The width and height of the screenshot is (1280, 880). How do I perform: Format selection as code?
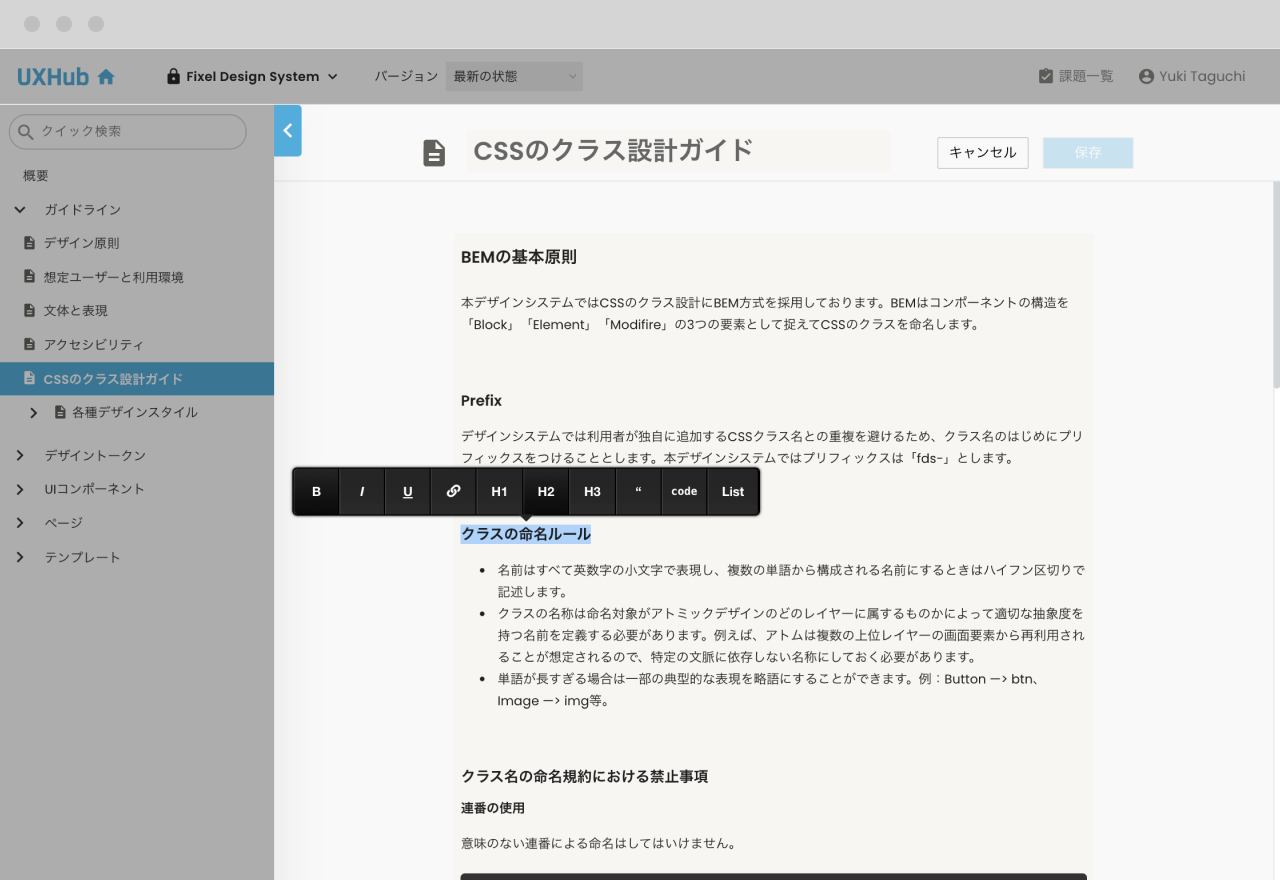coord(684,491)
